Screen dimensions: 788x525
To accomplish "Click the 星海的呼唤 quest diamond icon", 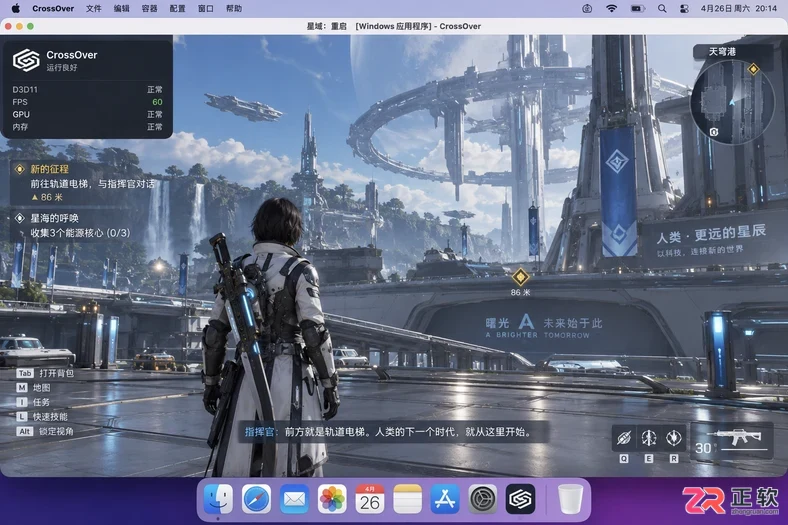I will pyautogui.click(x=20, y=218).
